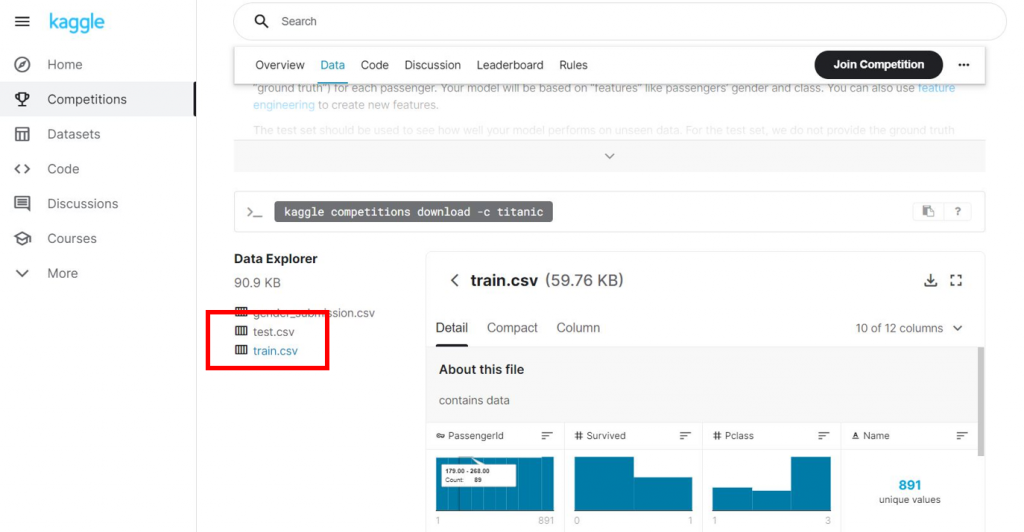The image size is (1024, 532).
Task: Click the 891 unique values text
Action: (x=910, y=492)
